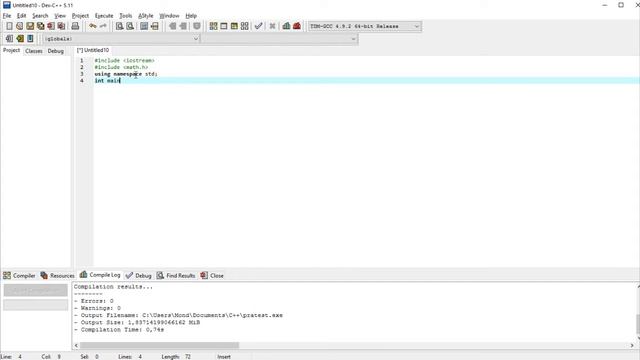Click the Insert icon in second toolbar row

click(9, 39)
